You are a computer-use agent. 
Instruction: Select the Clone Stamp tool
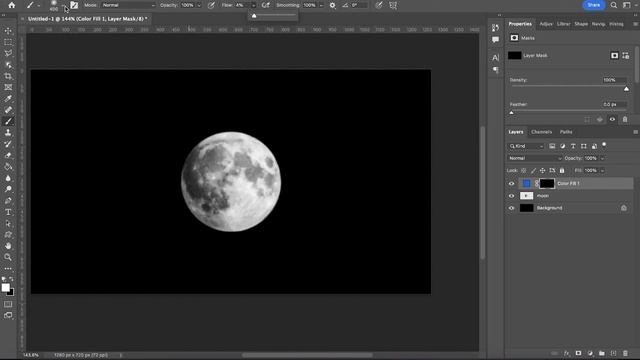pyautogui.click(x=8, y=133)
